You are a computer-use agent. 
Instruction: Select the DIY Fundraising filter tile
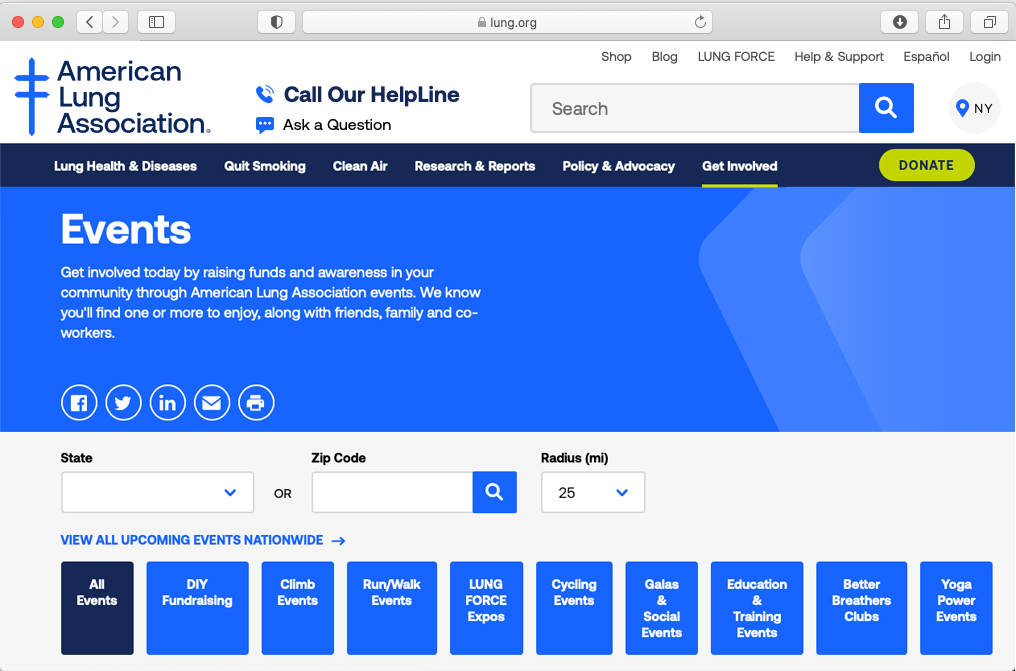click(x=197, y=608)
